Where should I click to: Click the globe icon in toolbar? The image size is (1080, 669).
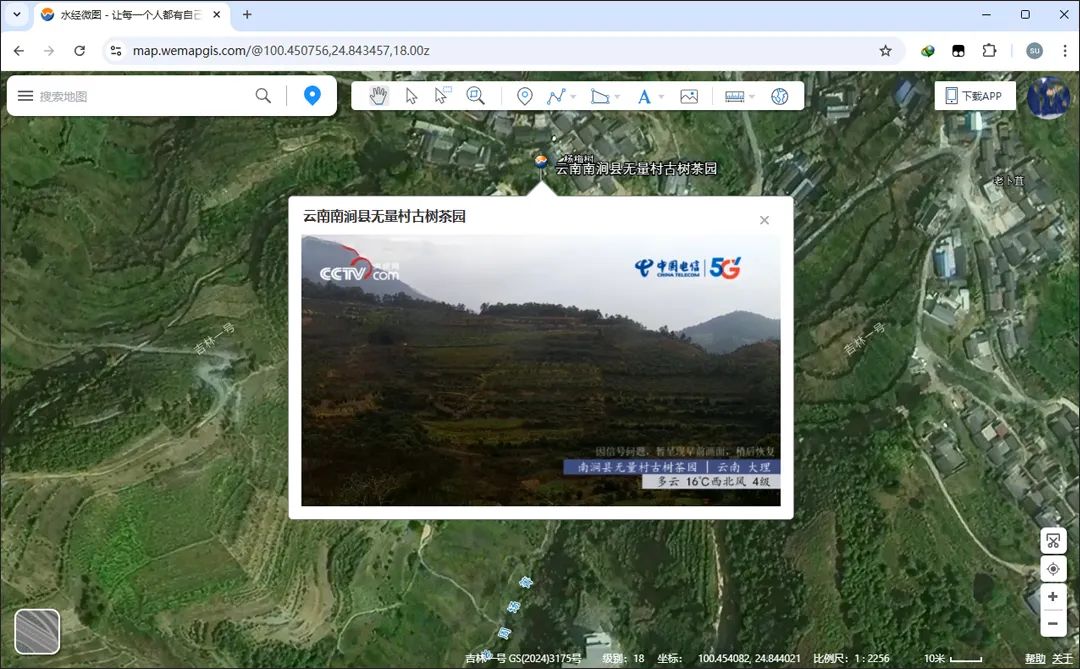coord(780,96)
